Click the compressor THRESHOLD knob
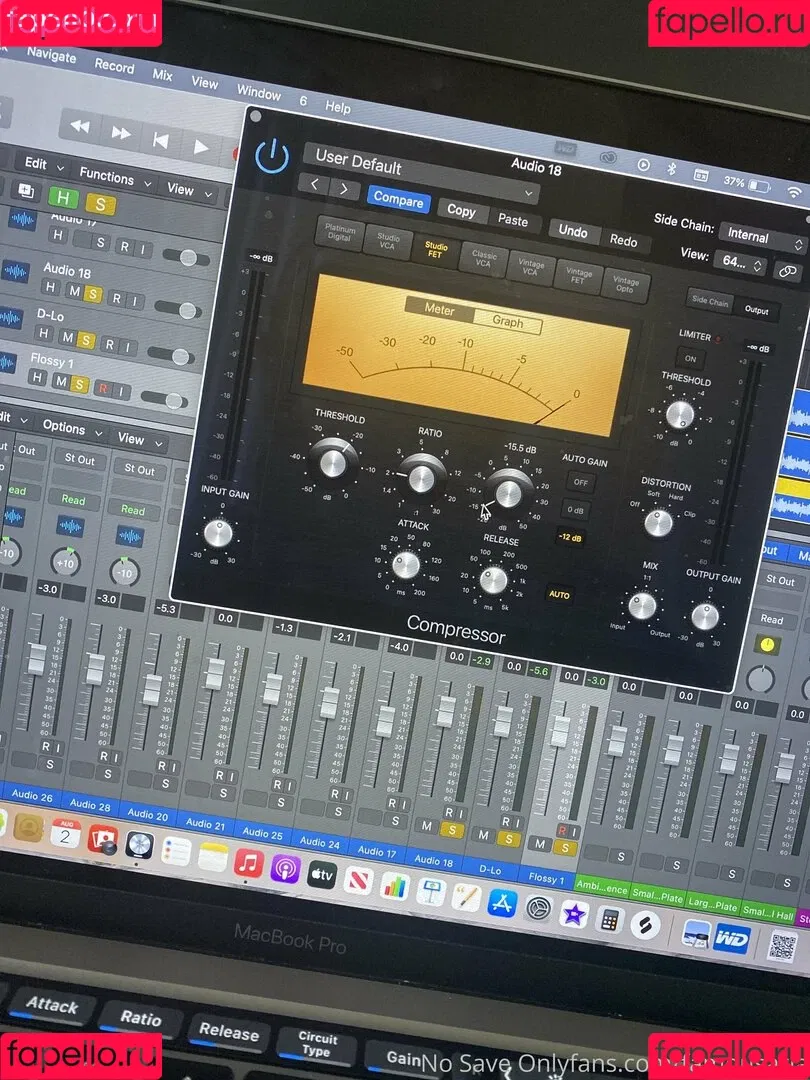Screen dimensions: 810x1080 pos(333,461)
